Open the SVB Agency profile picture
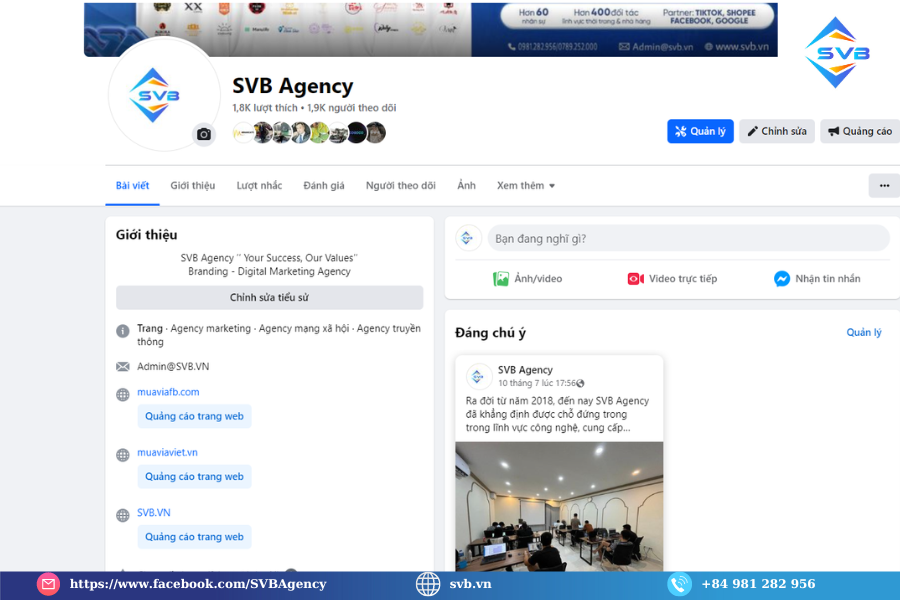This screenshot has width=900, height=600. [164, 95]
